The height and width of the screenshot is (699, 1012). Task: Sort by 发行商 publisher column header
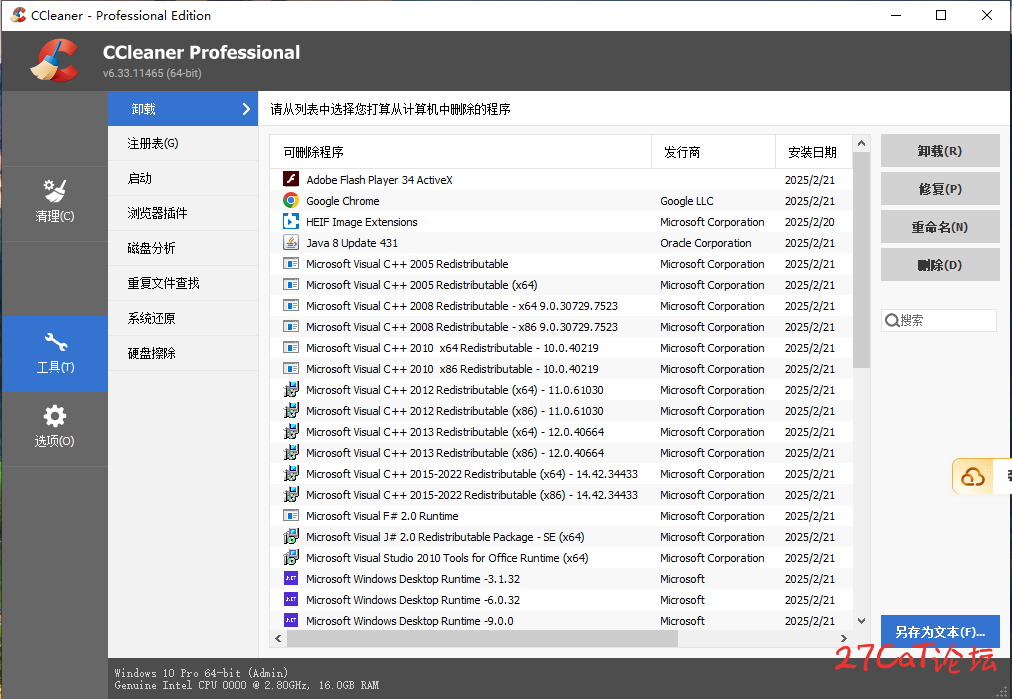[713, 152]
